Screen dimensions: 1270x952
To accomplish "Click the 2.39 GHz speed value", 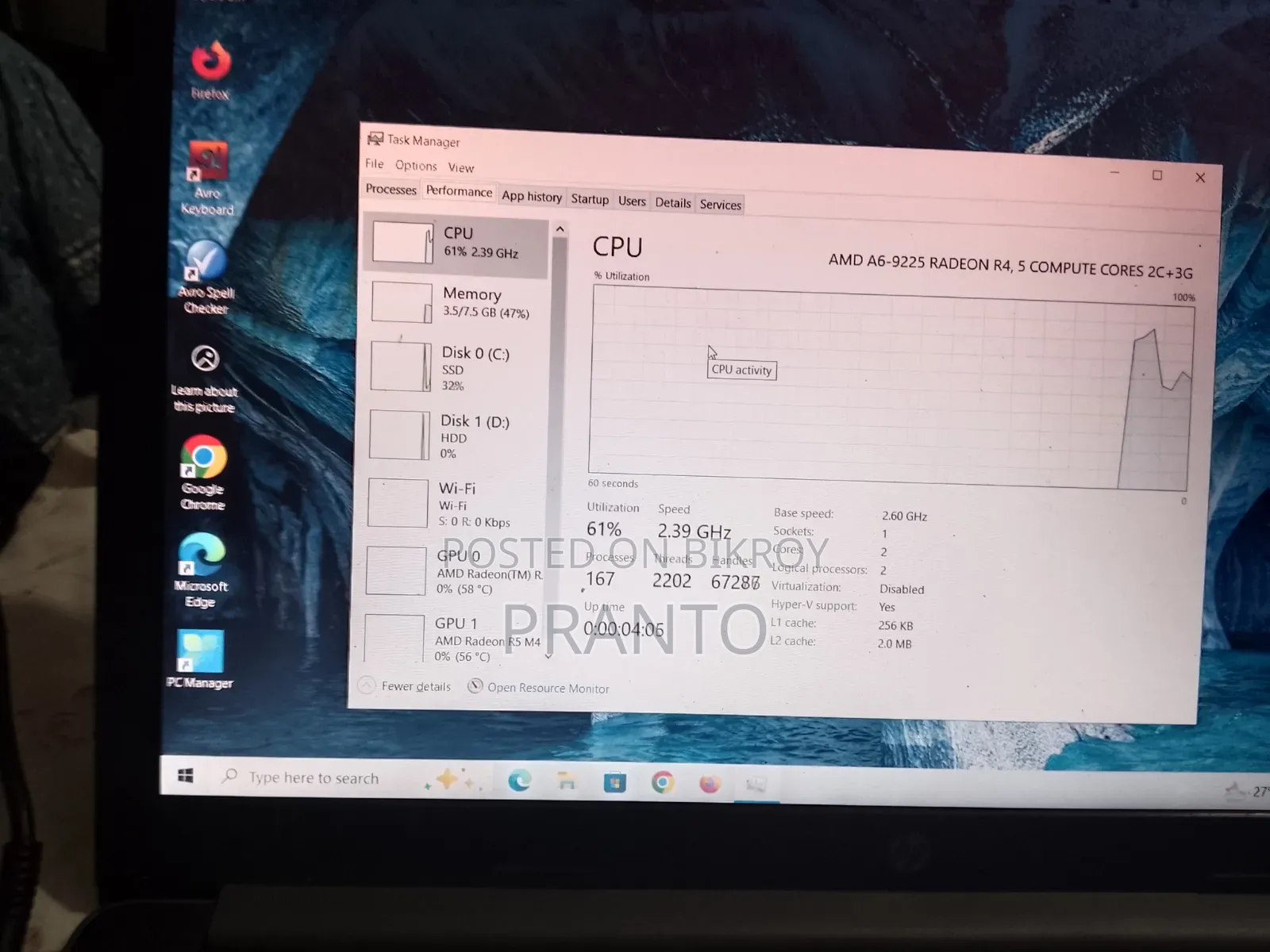I will tap(694, 531).
